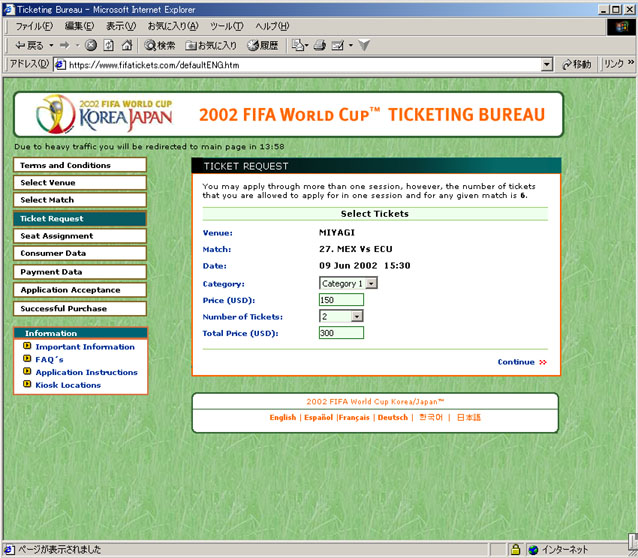The width and height of the screenshot is (638, 558).
Task: Click the grey funnel-shaped toolbar icon
Action: 364,45
